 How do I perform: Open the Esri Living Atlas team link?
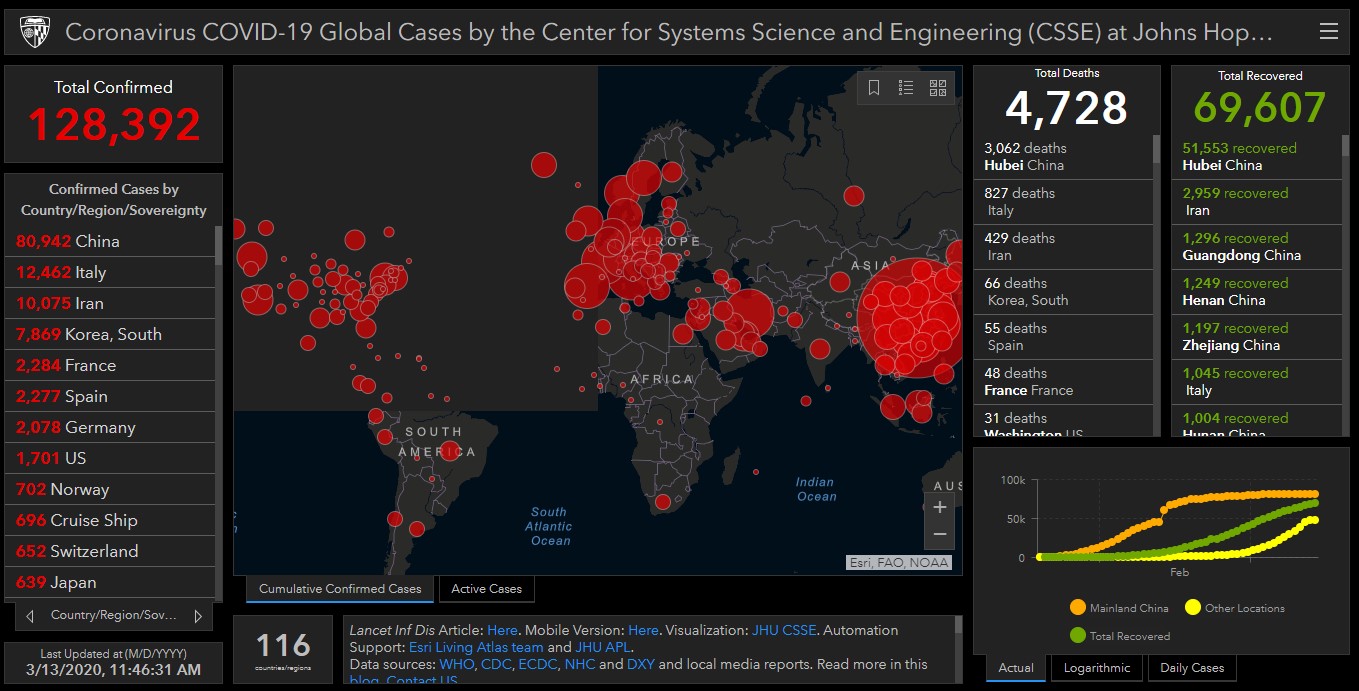476,647
